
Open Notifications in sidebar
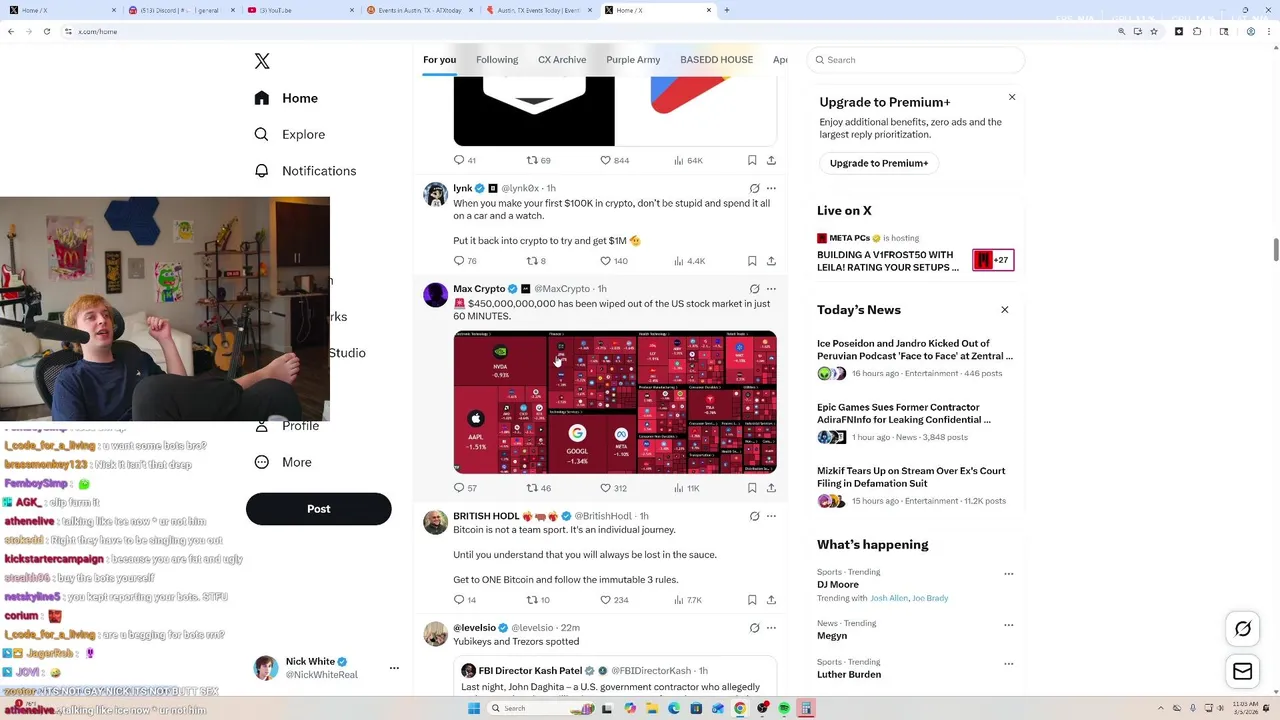[305, 171]
